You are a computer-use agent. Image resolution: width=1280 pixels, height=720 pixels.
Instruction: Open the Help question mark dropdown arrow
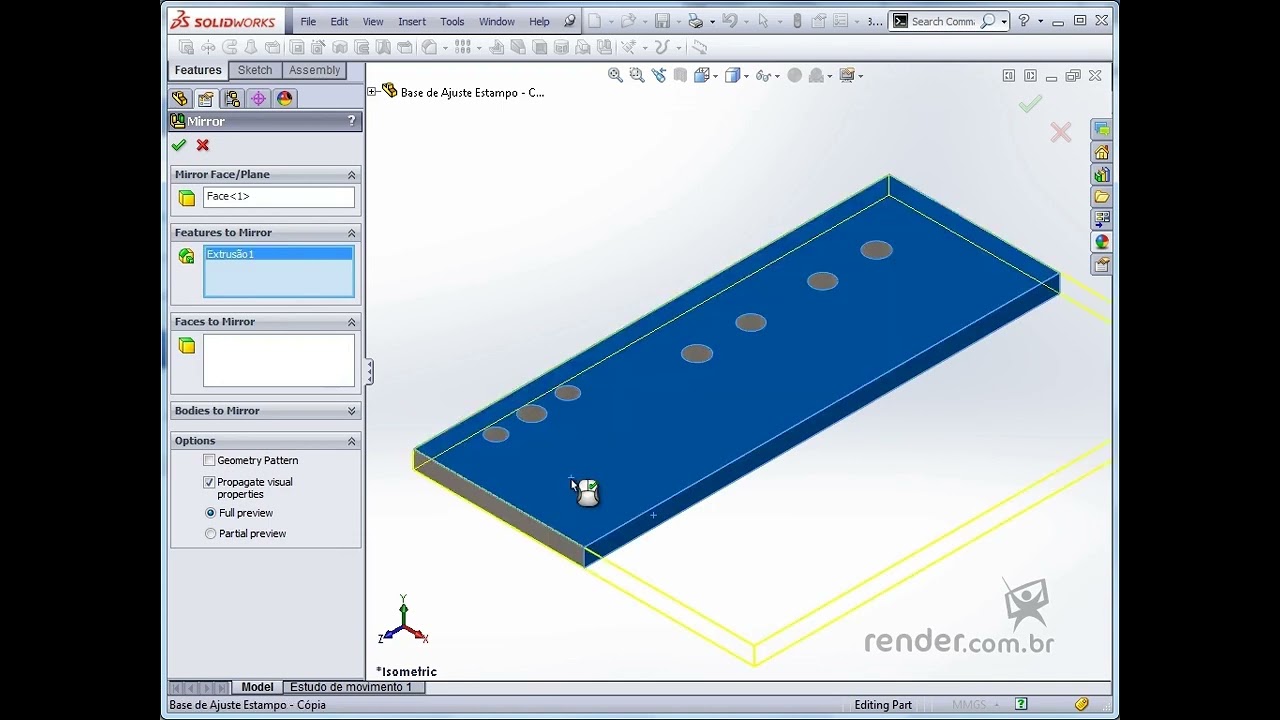pyautogui.click(x=1040, y=21)
